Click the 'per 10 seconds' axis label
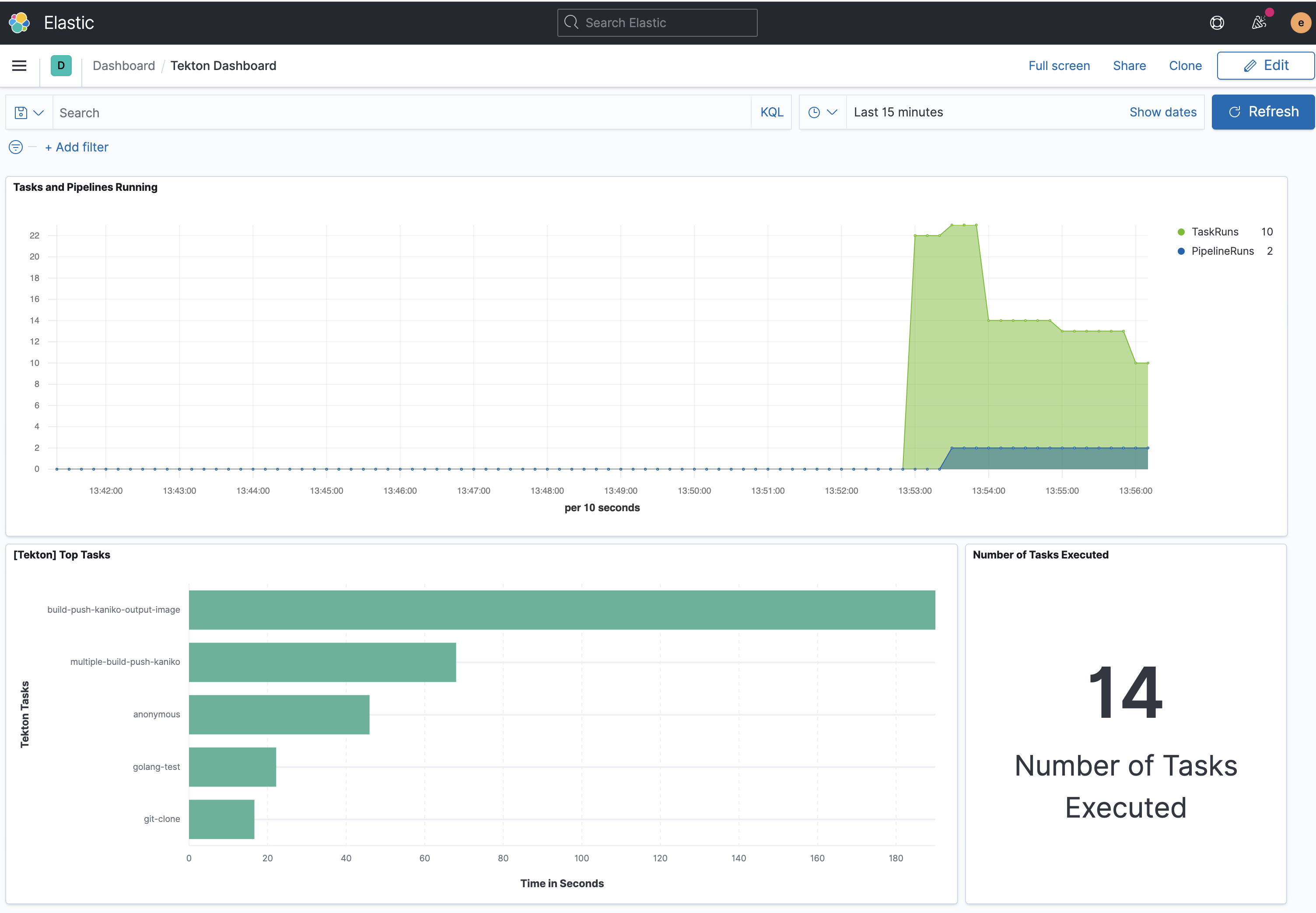1316x913 pixels. [602, 507]
